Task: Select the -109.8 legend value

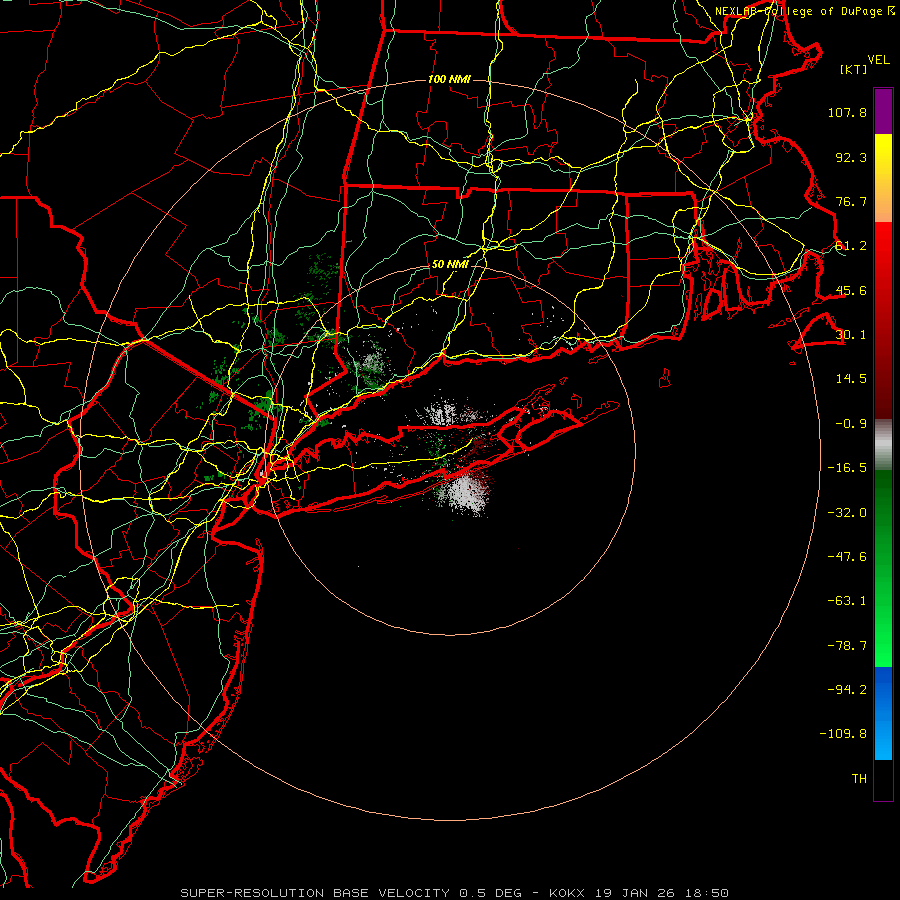Action: coord(843,734)
